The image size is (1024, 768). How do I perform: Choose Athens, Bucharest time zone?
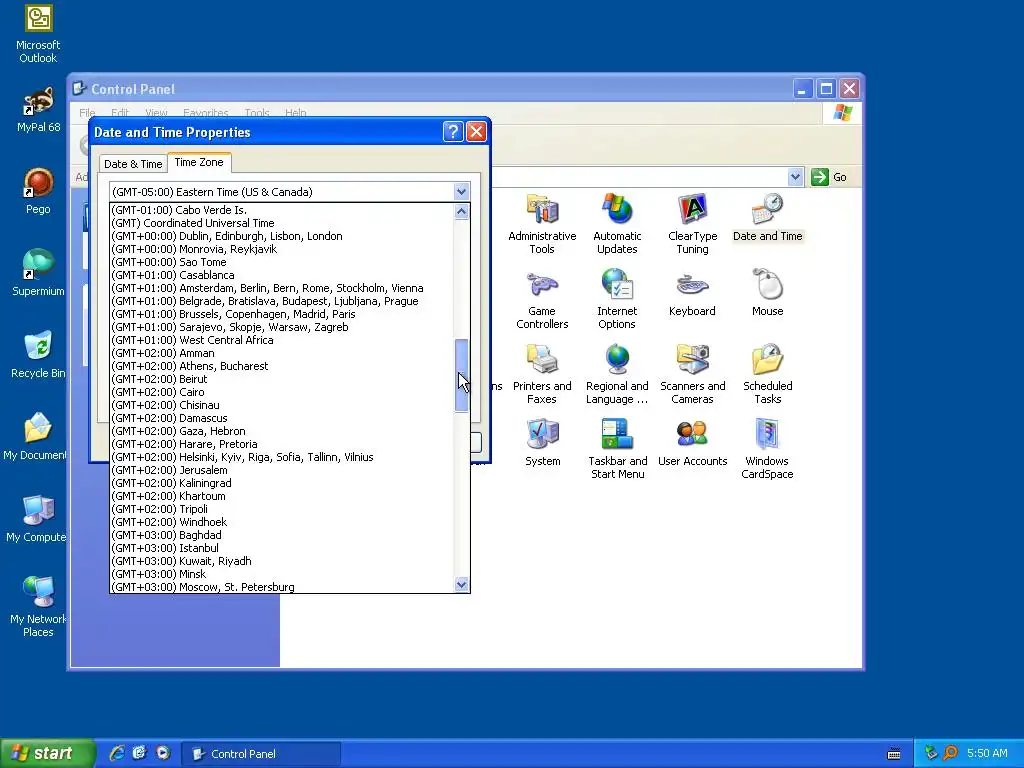[x=281, y=366]
